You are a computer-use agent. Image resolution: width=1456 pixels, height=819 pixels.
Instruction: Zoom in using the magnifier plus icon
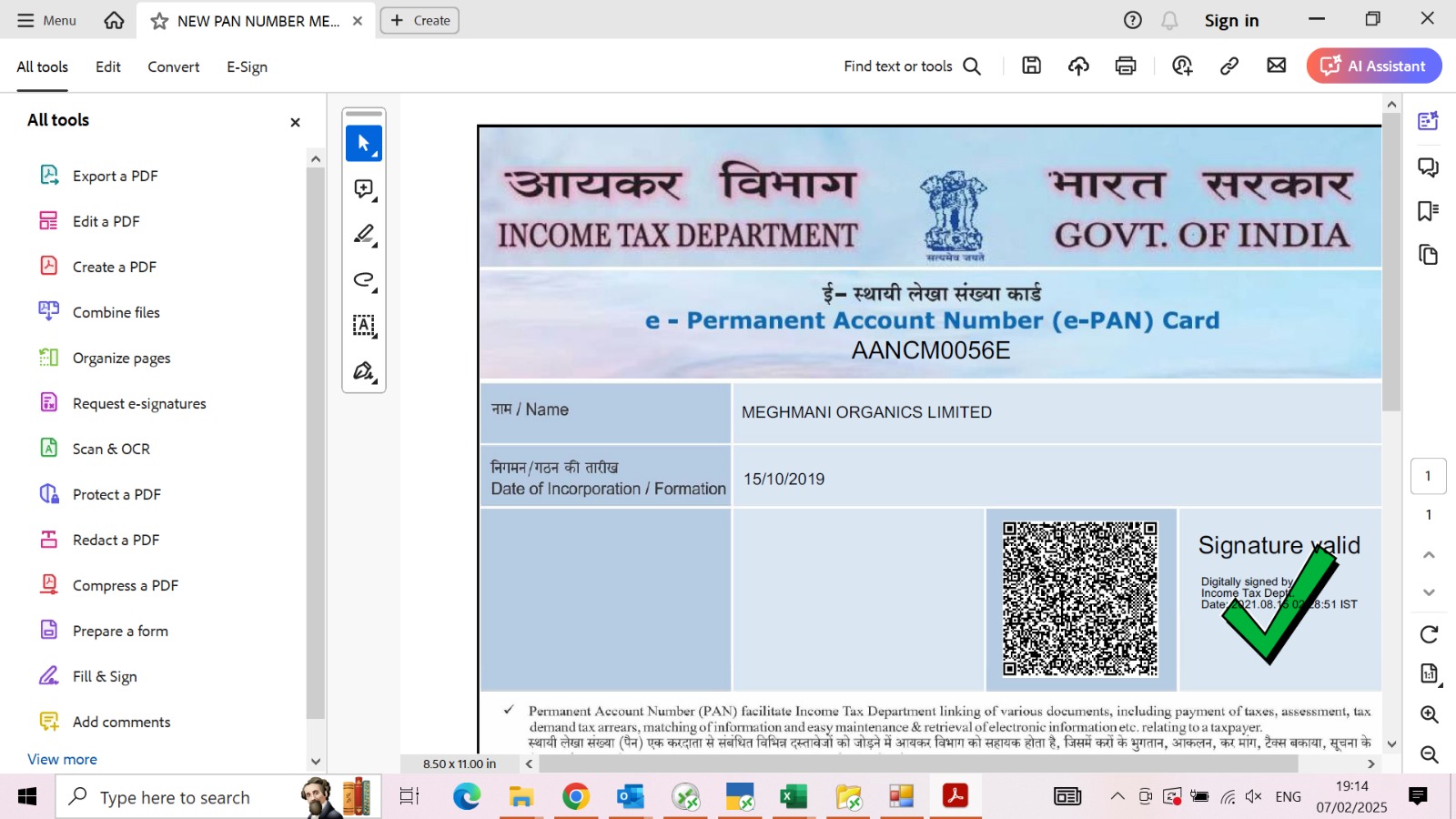click(x=1429, y=714)
